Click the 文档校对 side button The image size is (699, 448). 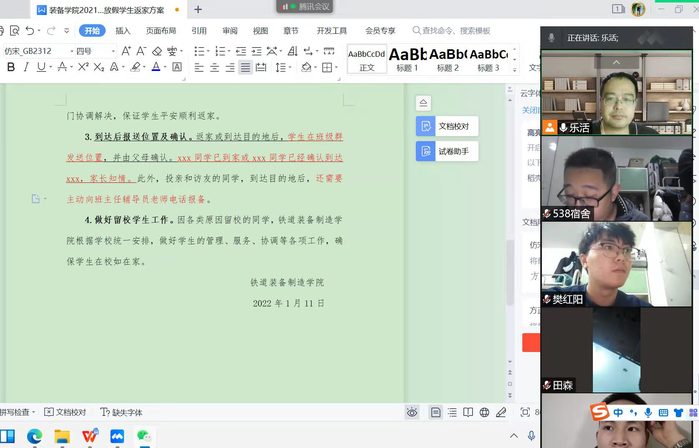[447, 126]
